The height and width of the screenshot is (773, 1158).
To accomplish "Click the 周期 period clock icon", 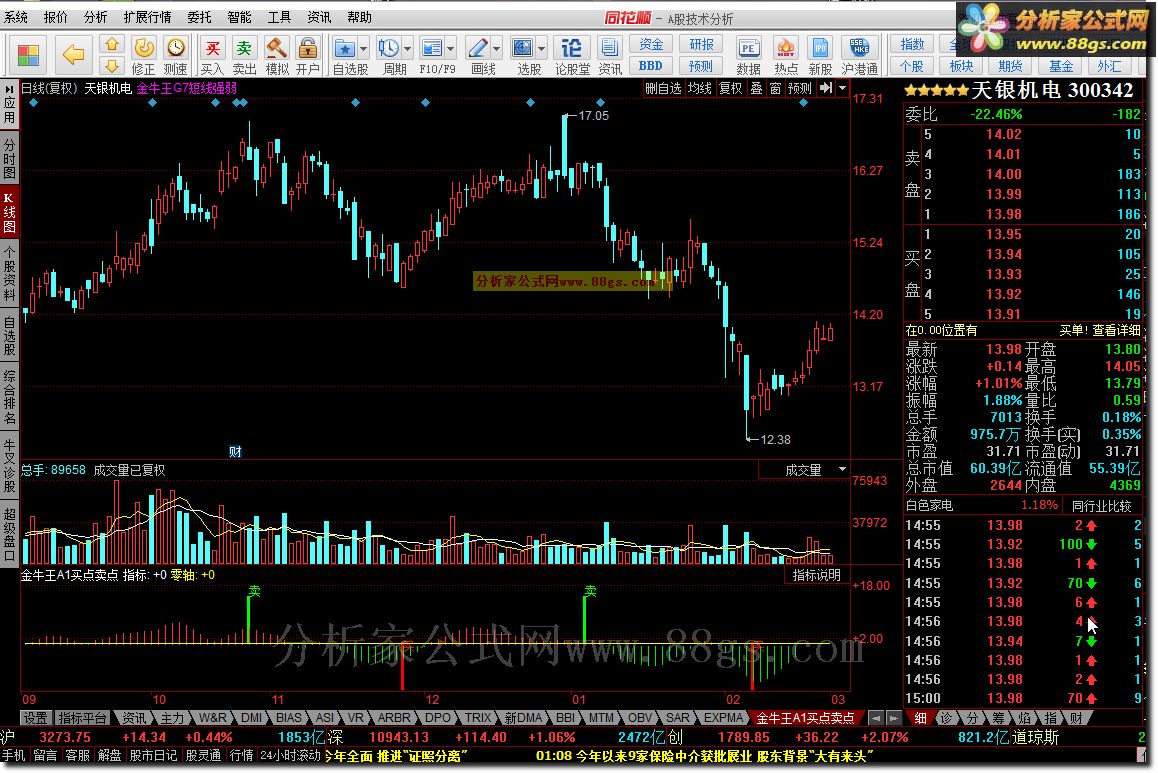I will click(x=388, y=49).
